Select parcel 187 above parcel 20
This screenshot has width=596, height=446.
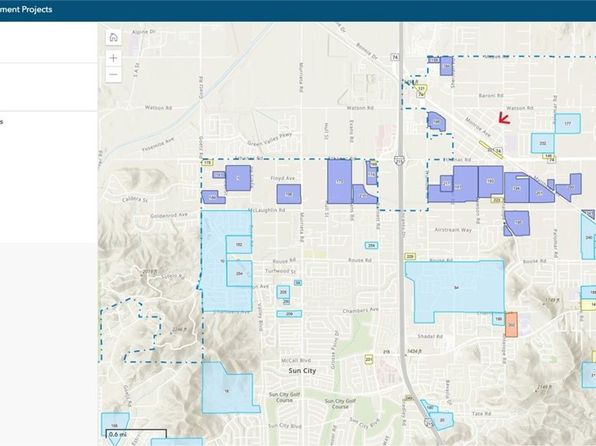[429, 407]
